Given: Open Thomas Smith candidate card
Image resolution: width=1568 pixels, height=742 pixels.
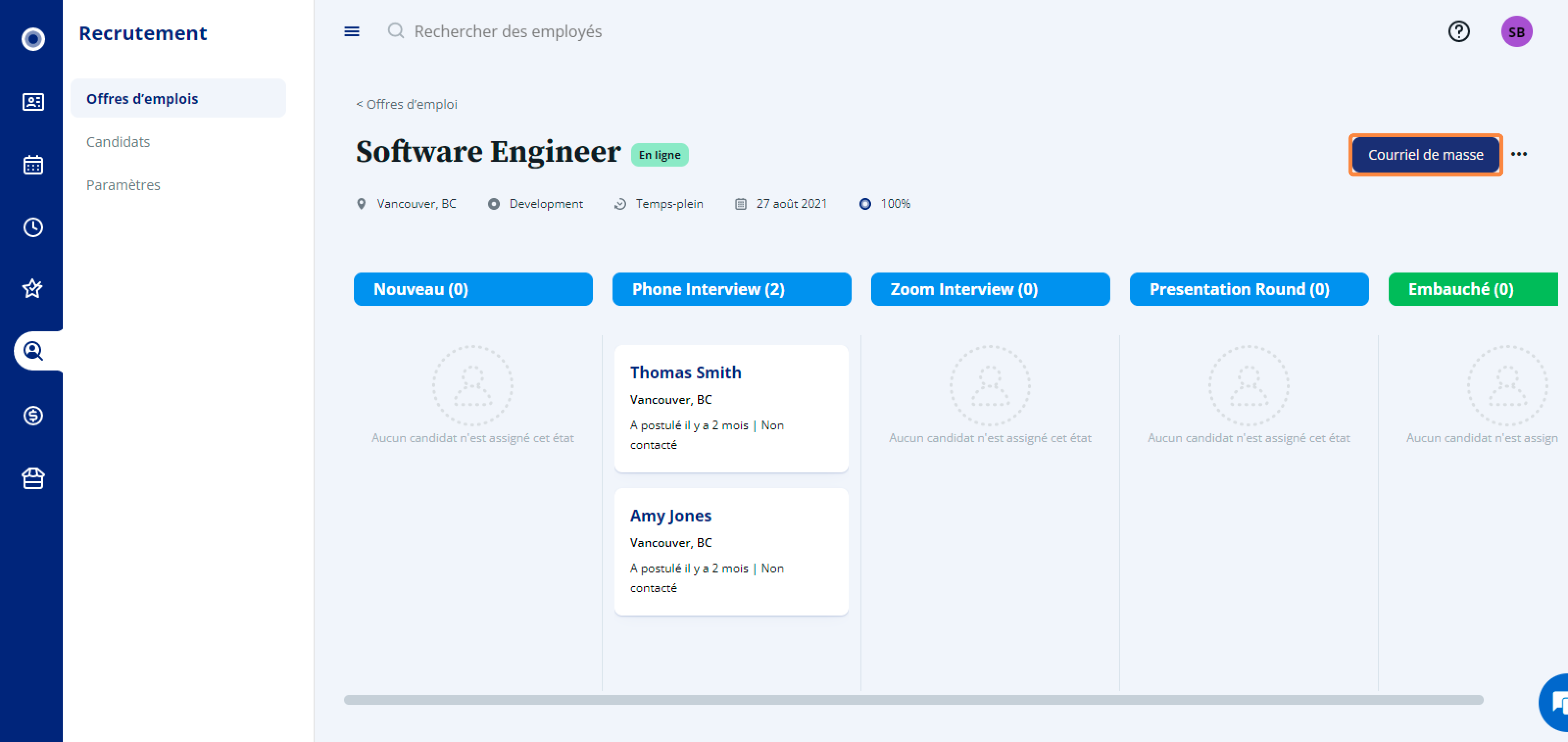Looking at the screenshot, I should click(731, 408).
